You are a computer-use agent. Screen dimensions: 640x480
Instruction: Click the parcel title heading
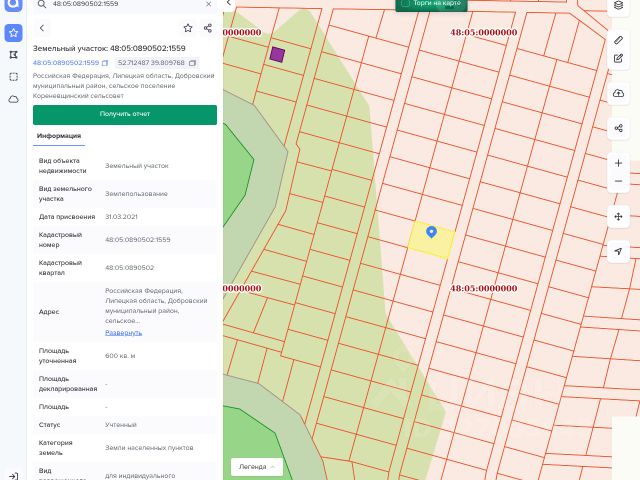[x=109, y=48]
